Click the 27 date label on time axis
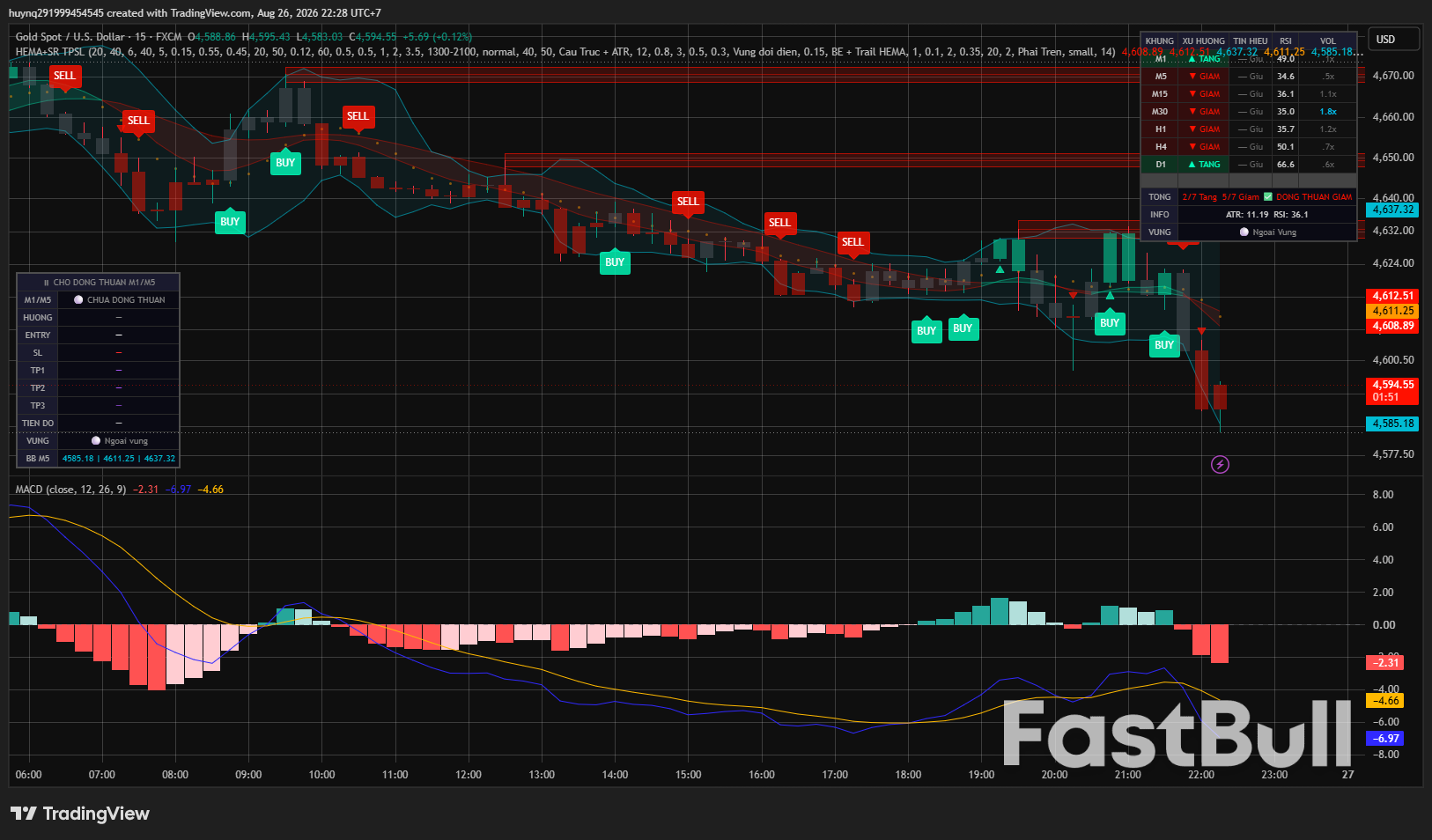 click(1347, 775)
